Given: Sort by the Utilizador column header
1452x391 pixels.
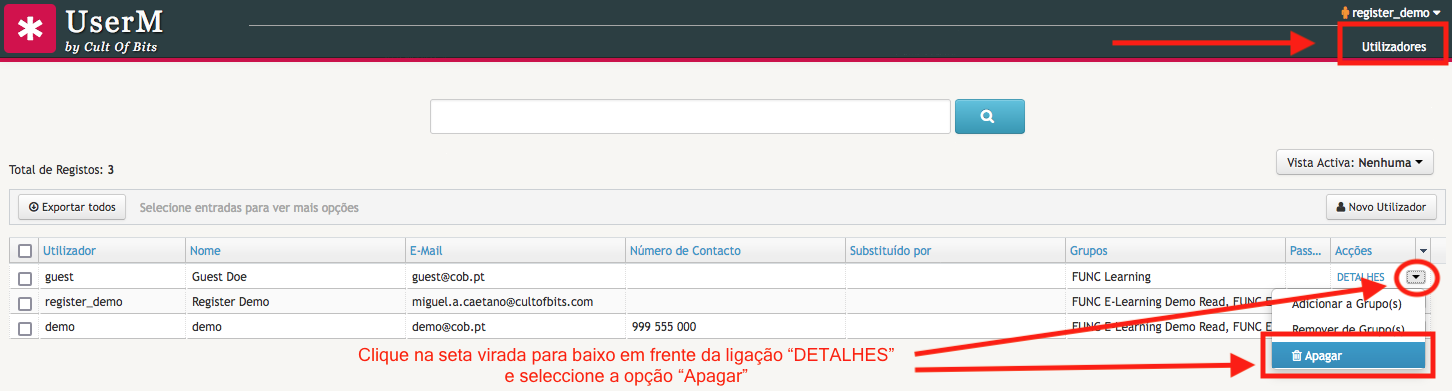Looking at the screenshot, I should click(x=69, y=251).
